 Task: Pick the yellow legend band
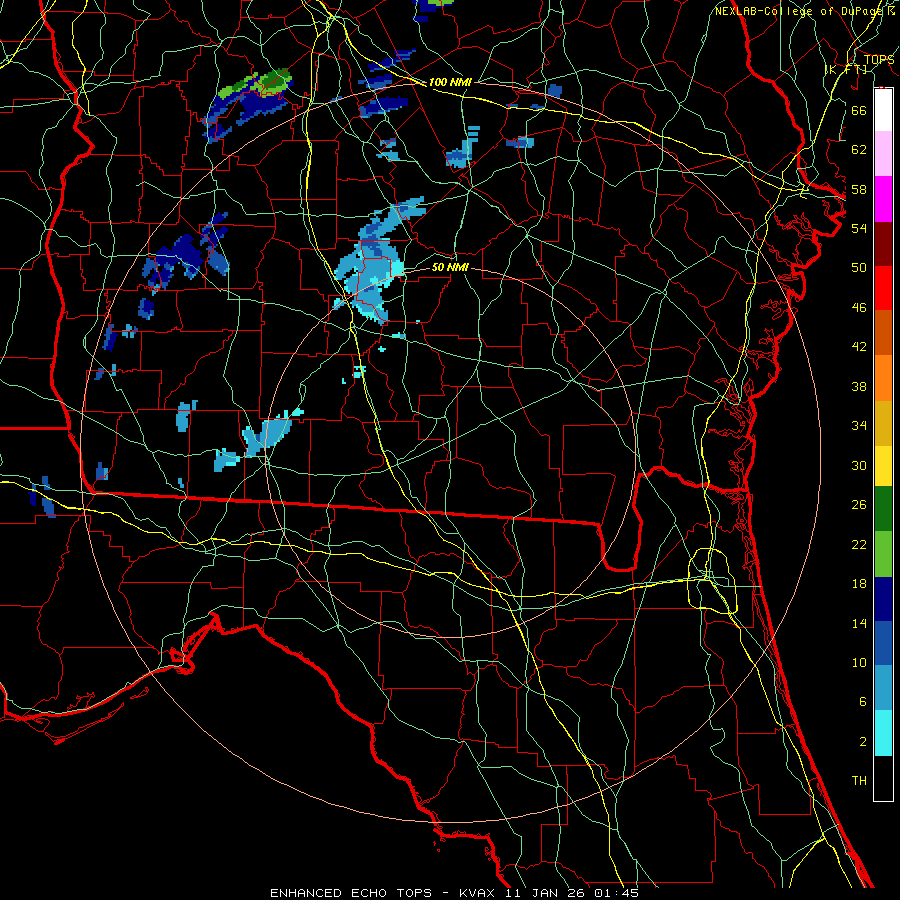883,466
